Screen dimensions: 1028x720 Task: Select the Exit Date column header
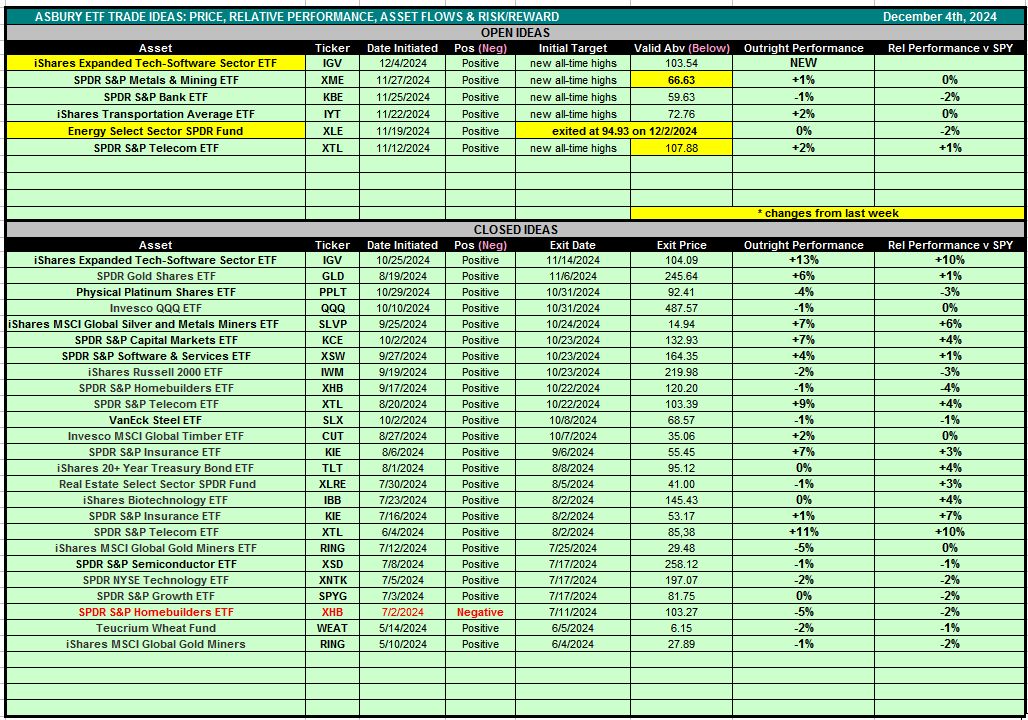click(x=573, y=245)
